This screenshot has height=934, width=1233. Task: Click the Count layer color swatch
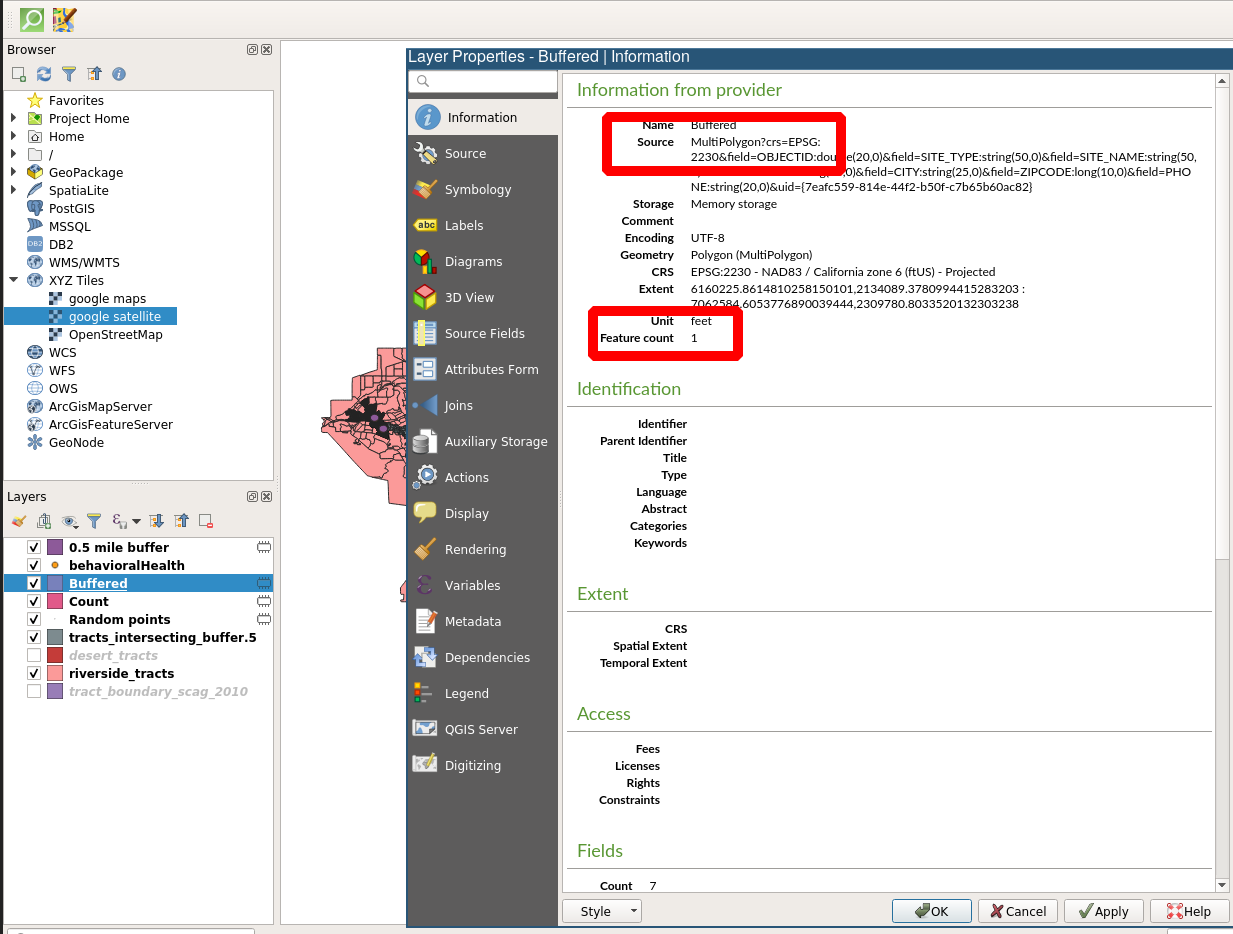(x=55, y=602)
